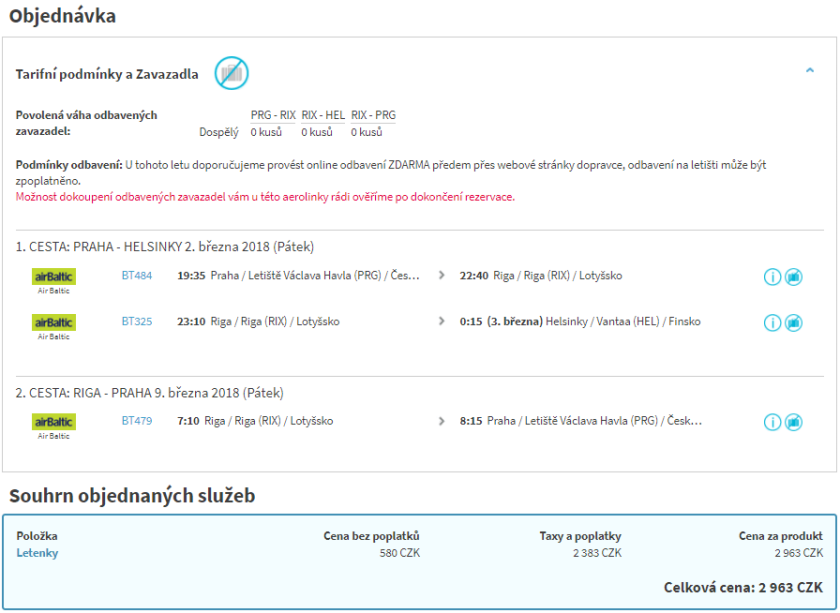This screenshot has width=840, height=613.
Task: Open info icon for flight BT484
Action: [772, 277]
